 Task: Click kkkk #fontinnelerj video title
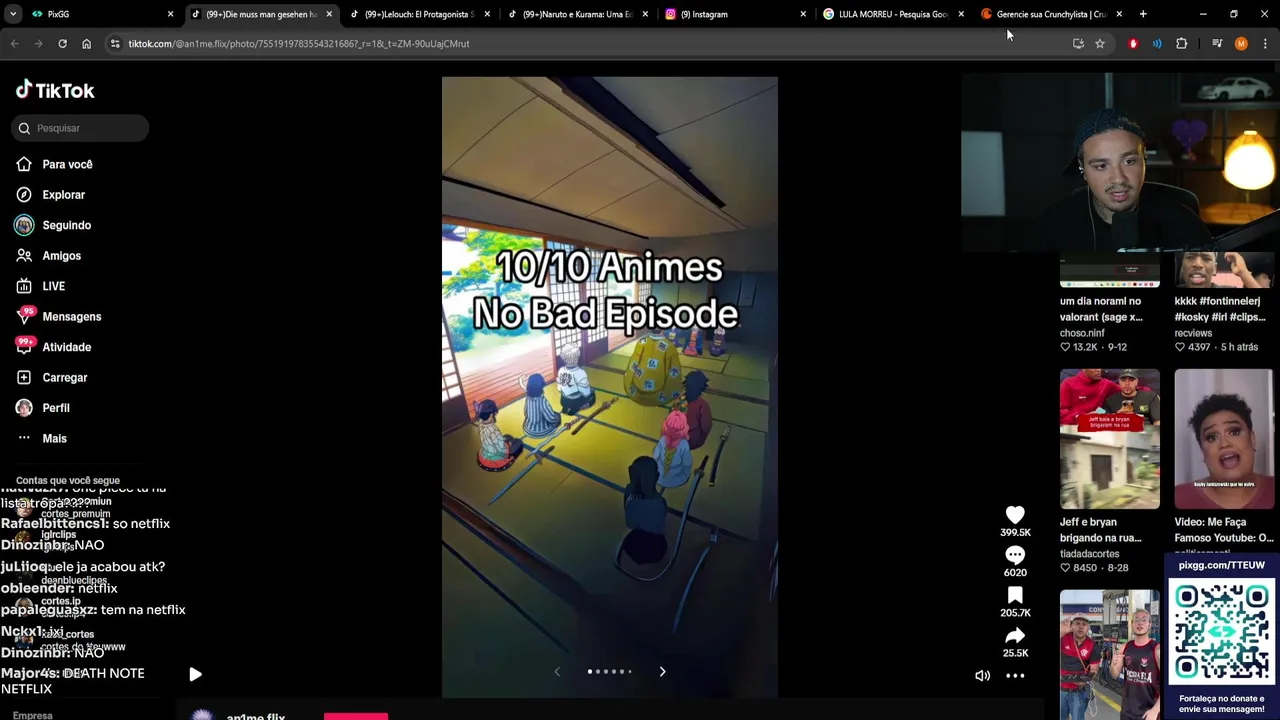1220,309
